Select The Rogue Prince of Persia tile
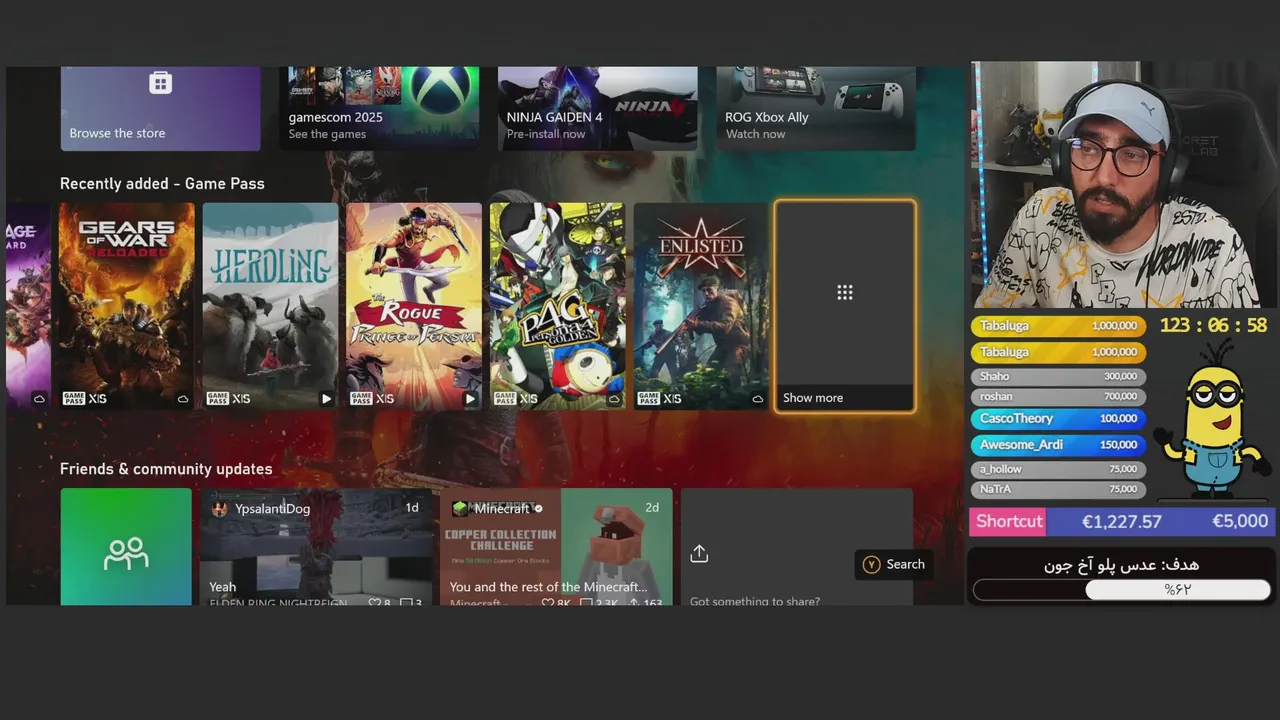 tap(414, 306)
